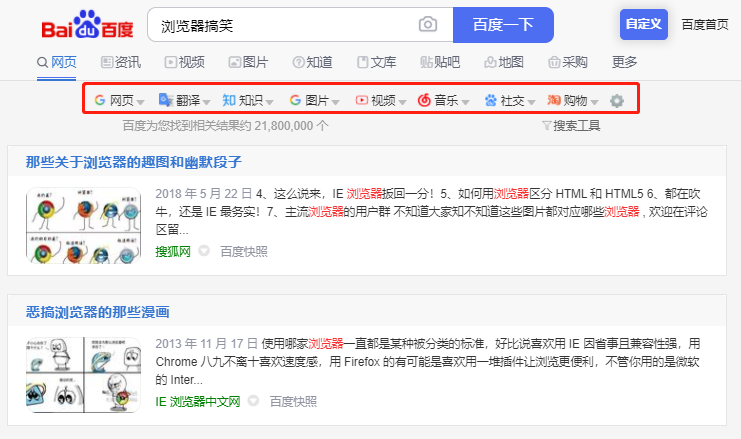Switch to the 视频 tab in top navigation

185,62
